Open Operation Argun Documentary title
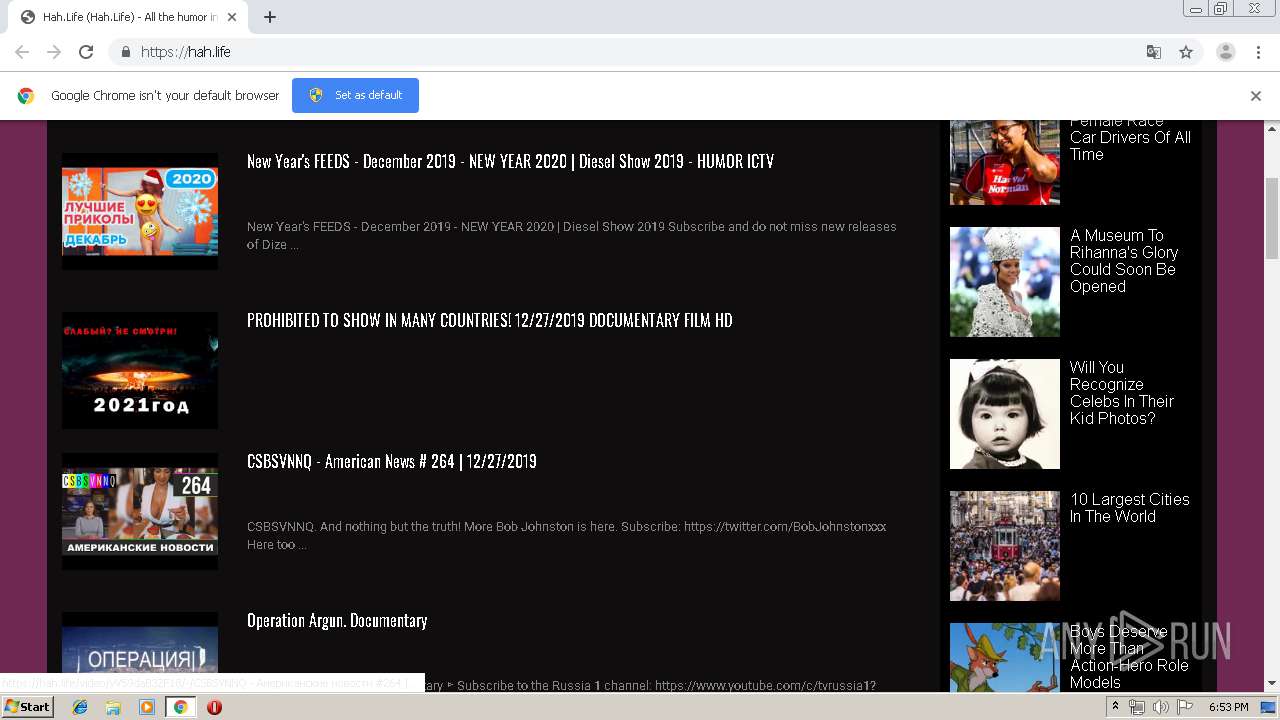The height and width of the screenshot is (720, 1280). [337, 620]
